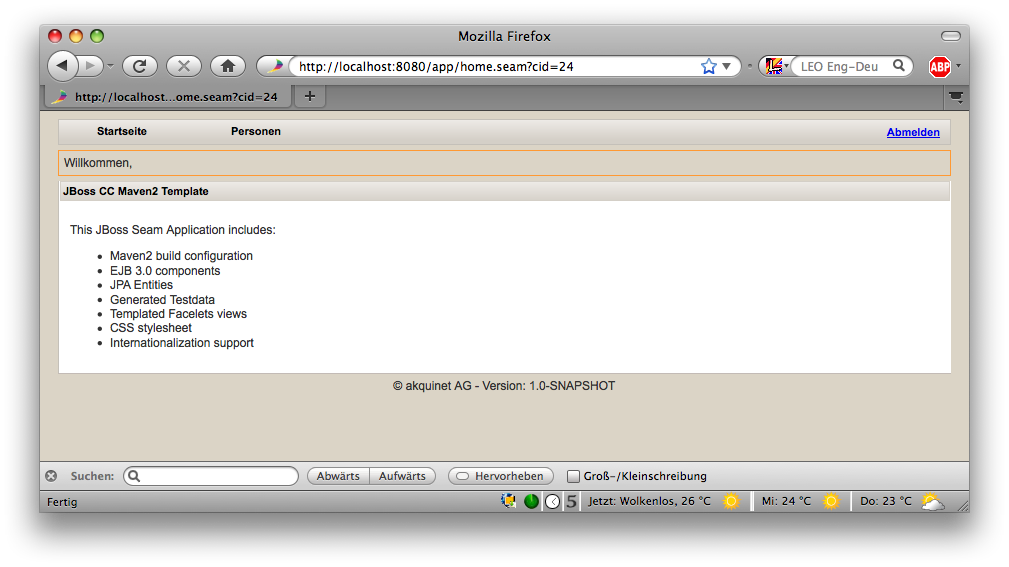Click the green circle status bar icon
The image size is (1009, 567).
[531, 501]
